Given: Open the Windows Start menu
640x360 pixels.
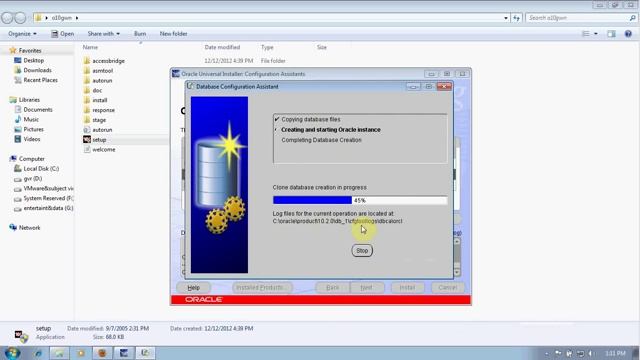Looking at the screenshot, I should point(12,353).
